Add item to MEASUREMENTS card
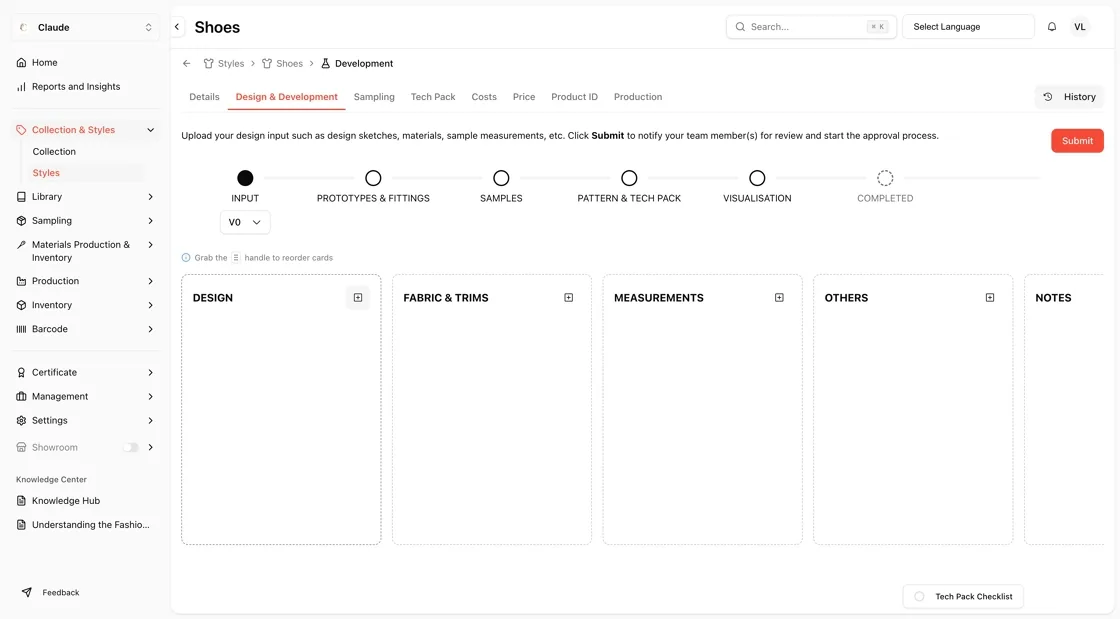Viewport: 1120px width, 619px height. pos(779,298)
